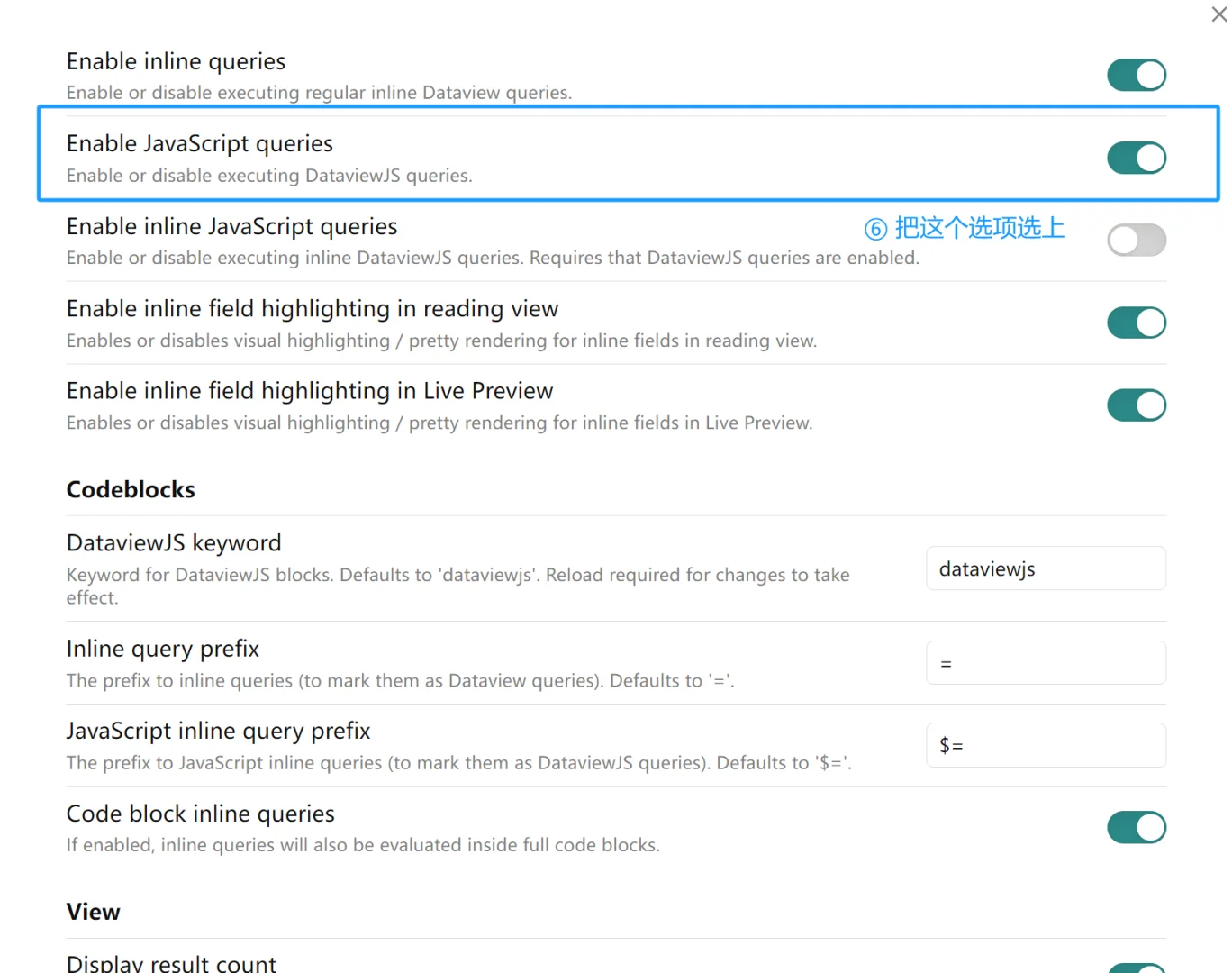Click the "Enable inline queries" label text
Viewport: 1232px width, 973px height.
click(176, 61)
